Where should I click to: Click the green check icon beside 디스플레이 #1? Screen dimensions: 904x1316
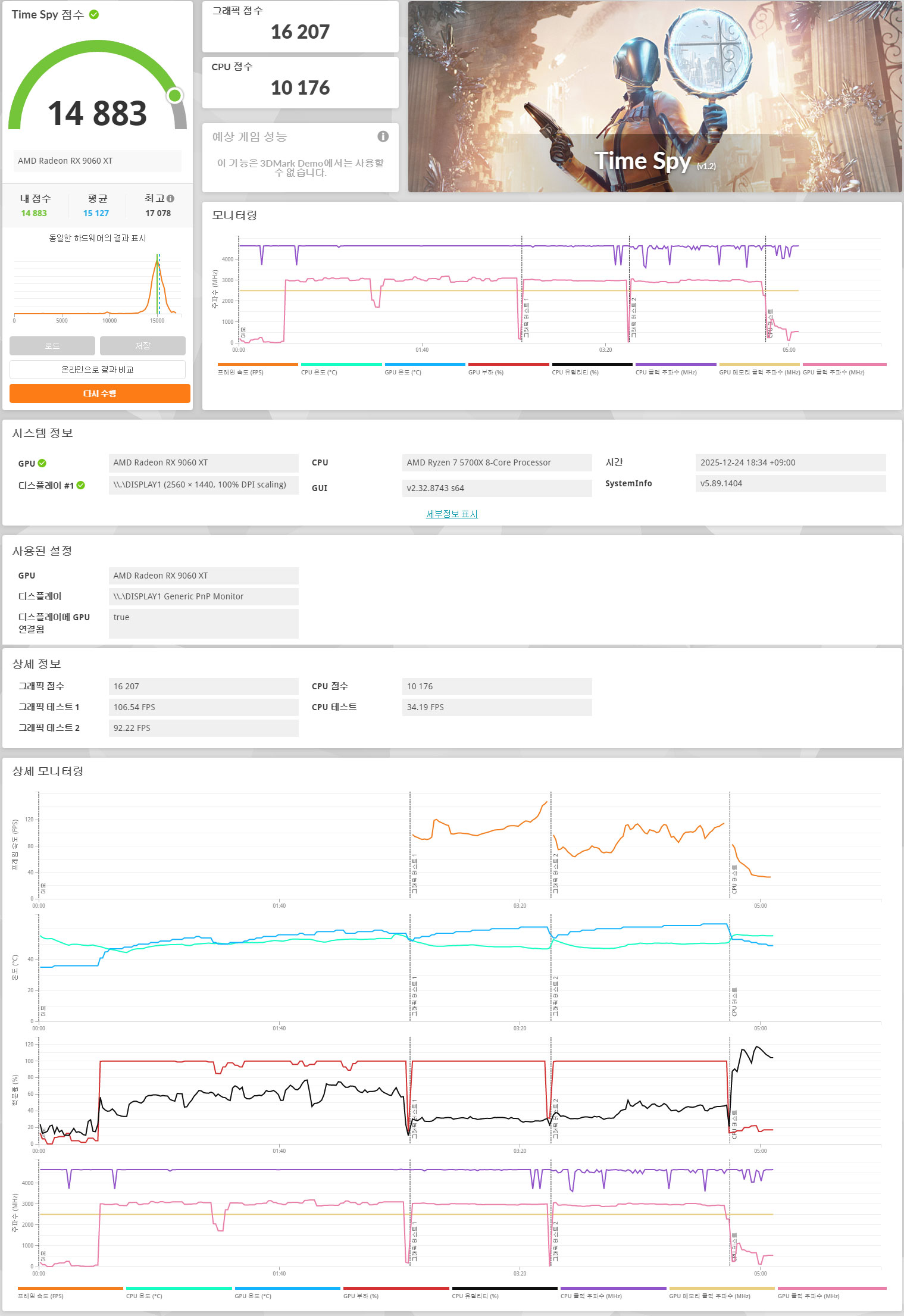click(x=81, y=485)
